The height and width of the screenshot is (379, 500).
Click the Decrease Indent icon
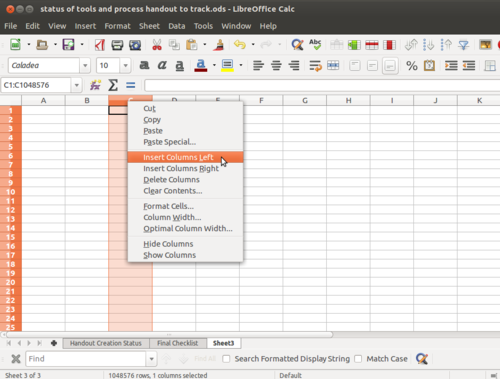pos(469,65)
